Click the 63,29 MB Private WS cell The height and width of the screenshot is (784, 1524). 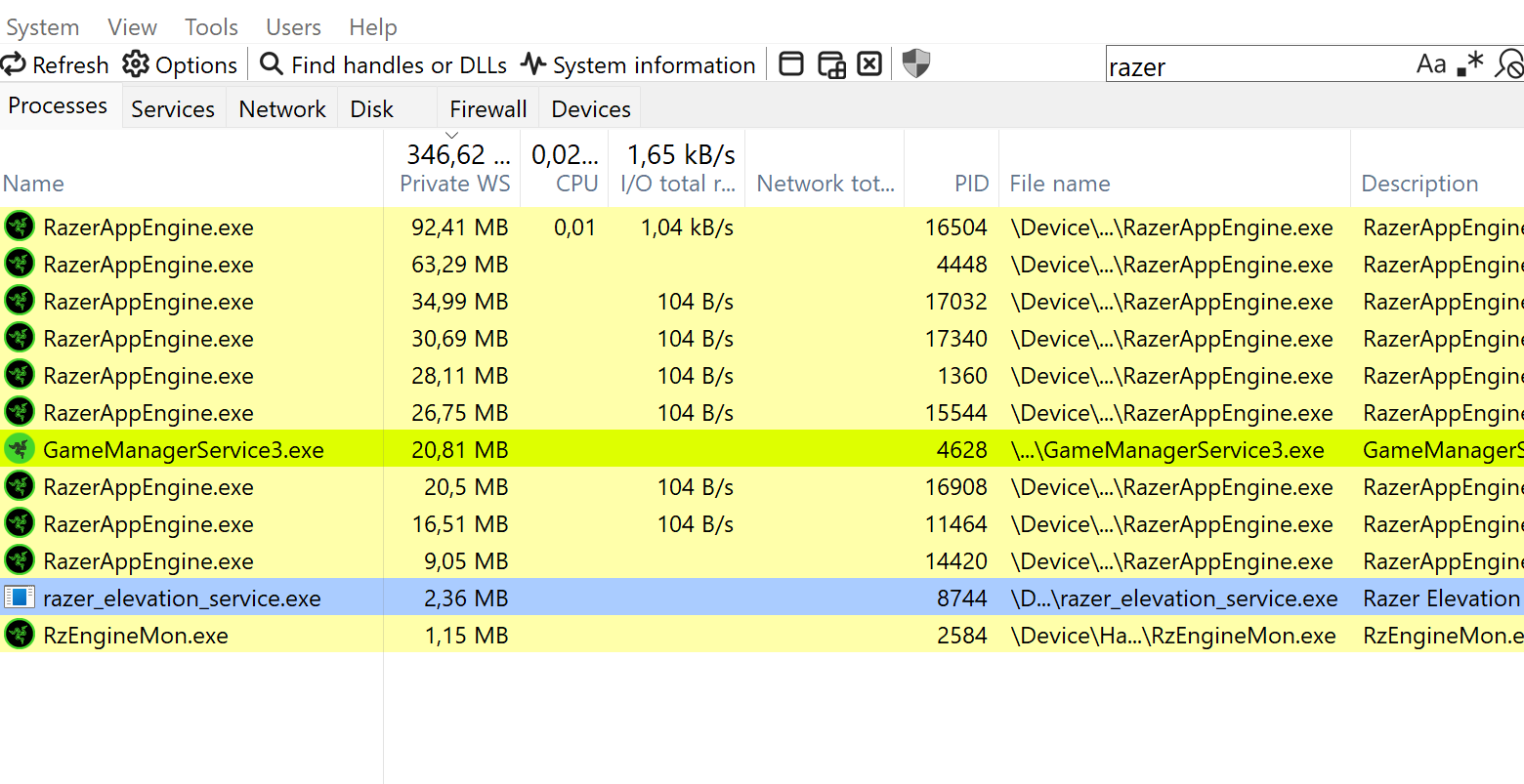459,265
